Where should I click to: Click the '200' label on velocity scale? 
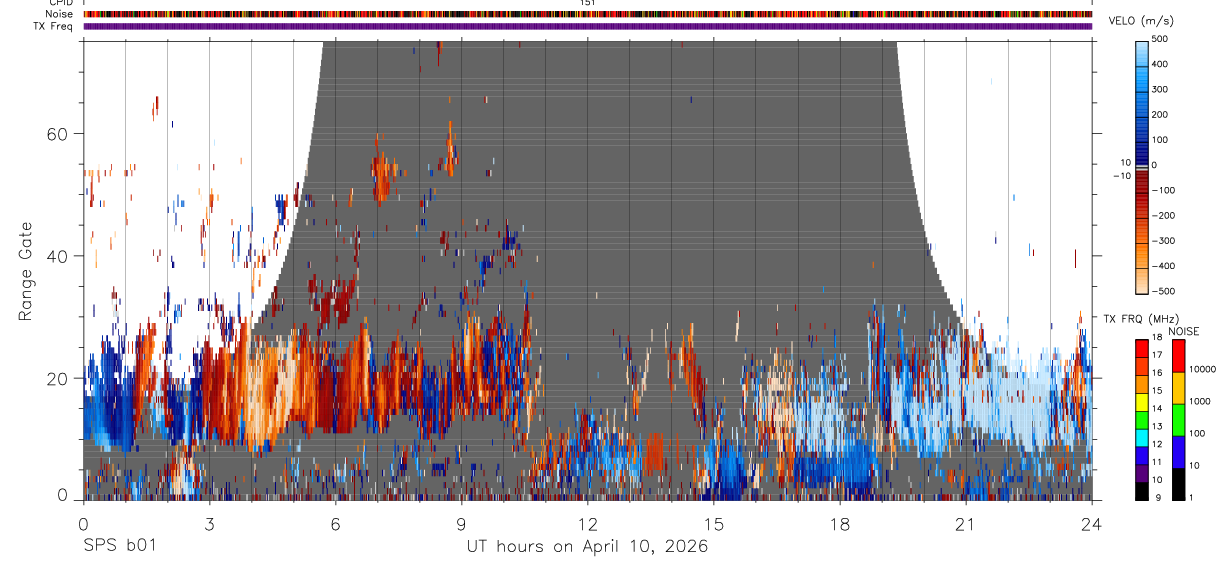[1160, 114]
